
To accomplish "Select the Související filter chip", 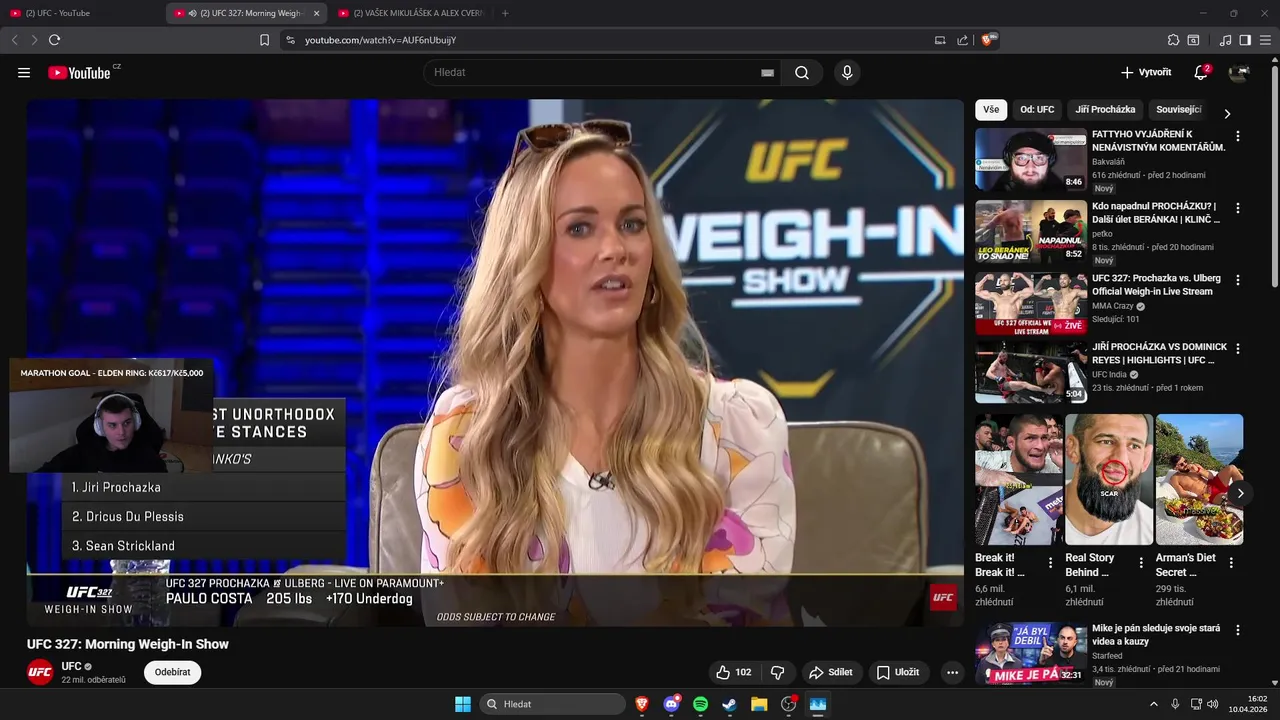I will click(1179, 110).
